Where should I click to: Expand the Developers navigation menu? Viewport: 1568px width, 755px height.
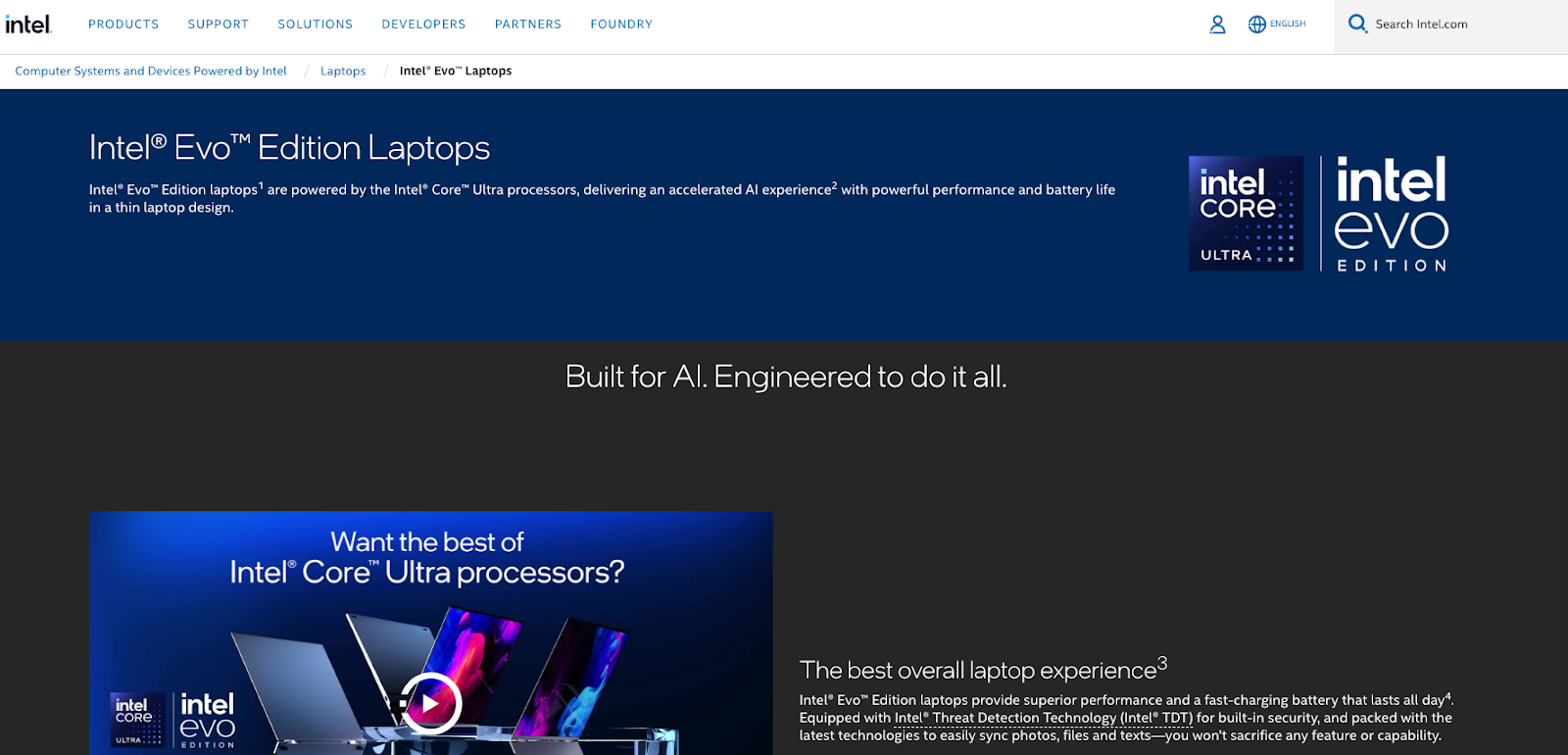pyautogui.click(x=423, y=25)
